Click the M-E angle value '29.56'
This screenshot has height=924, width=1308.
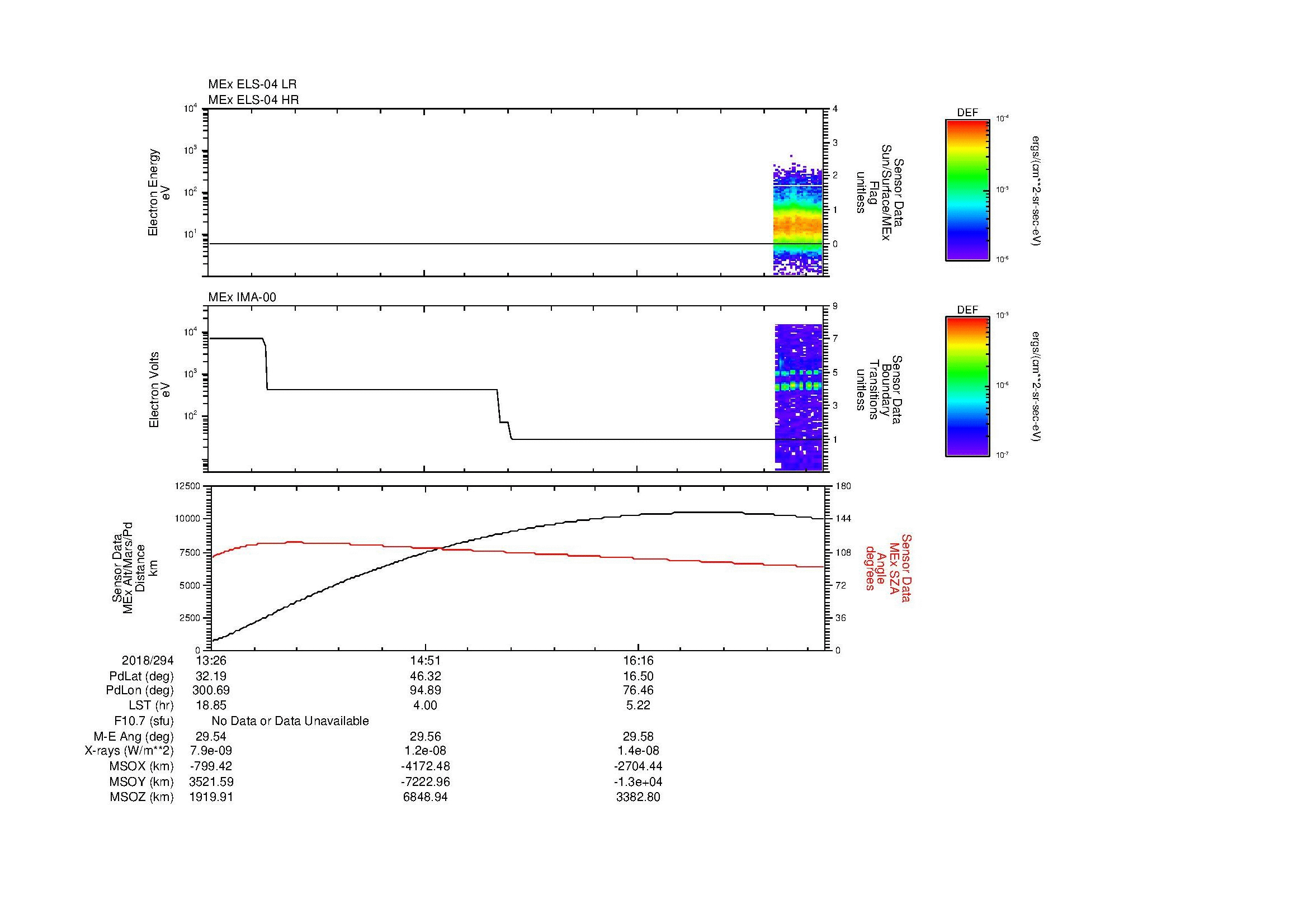tap(426, 736)
